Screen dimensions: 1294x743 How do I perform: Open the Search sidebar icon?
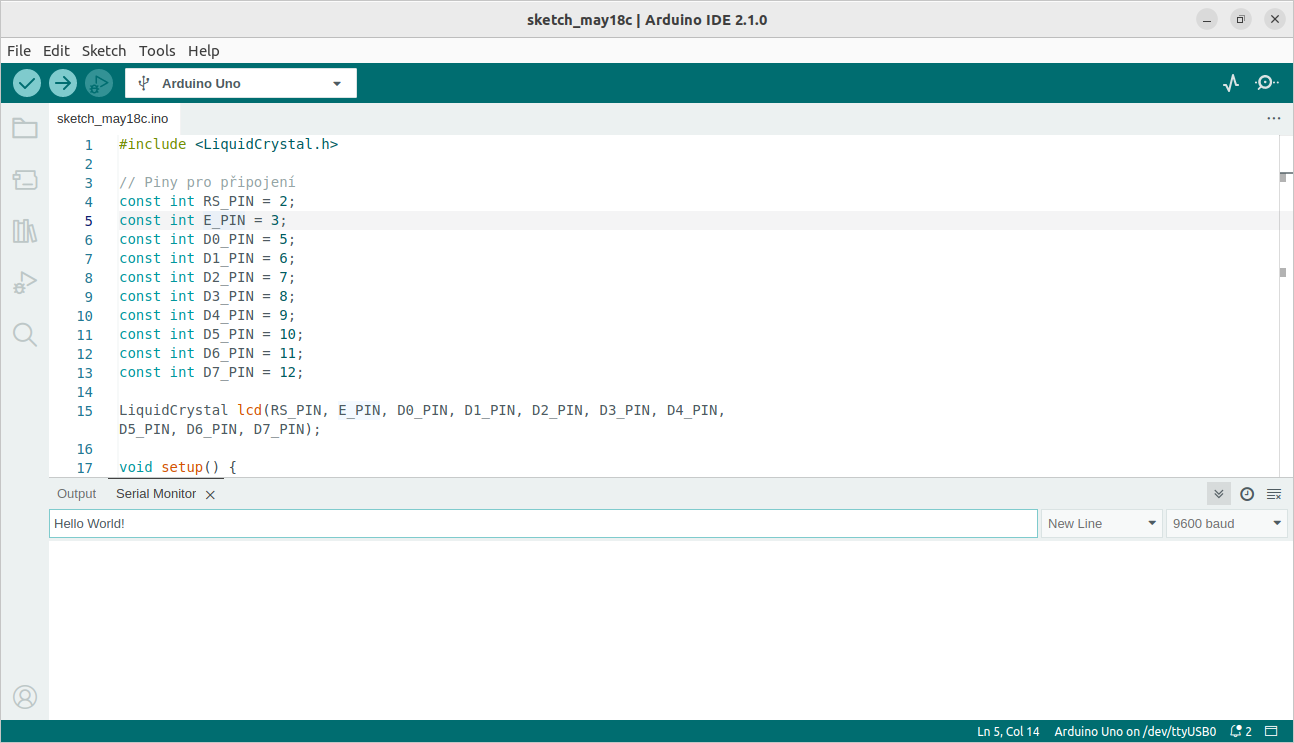click(25, 335)
